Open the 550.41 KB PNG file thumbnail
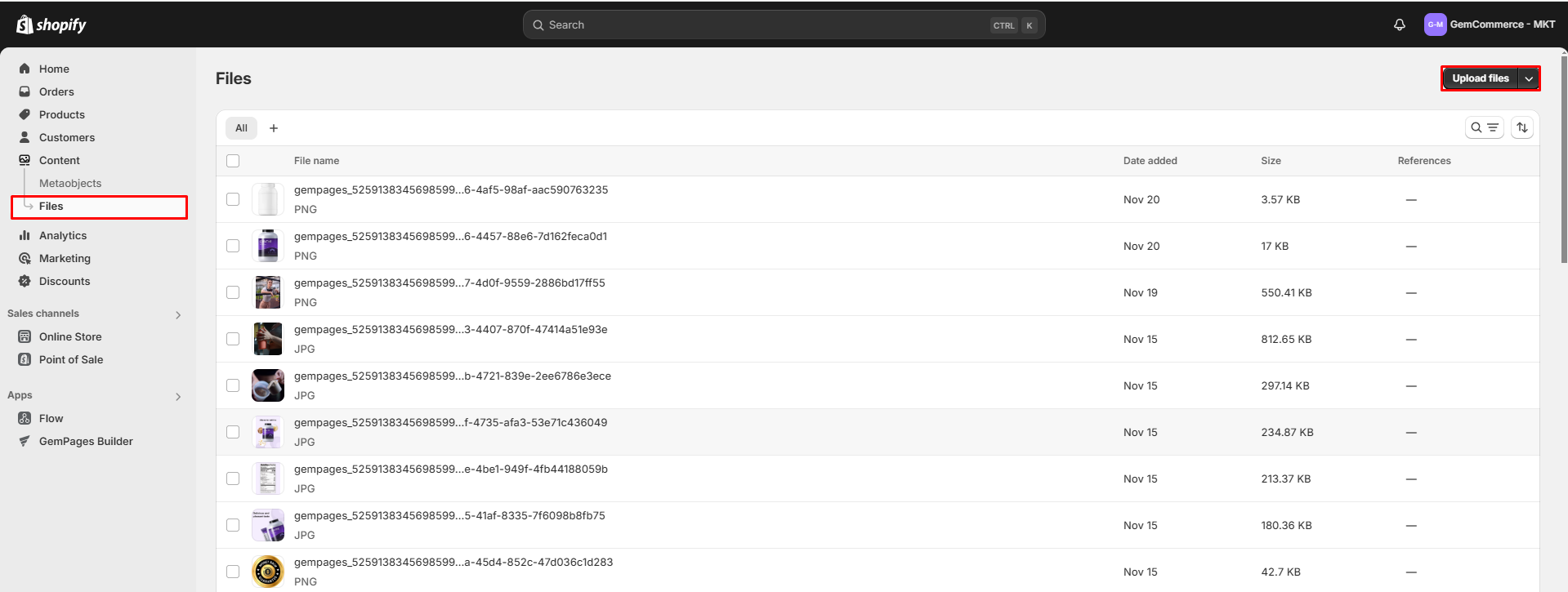Screen dimensions: 1568x592 click(x=268, y=292)
